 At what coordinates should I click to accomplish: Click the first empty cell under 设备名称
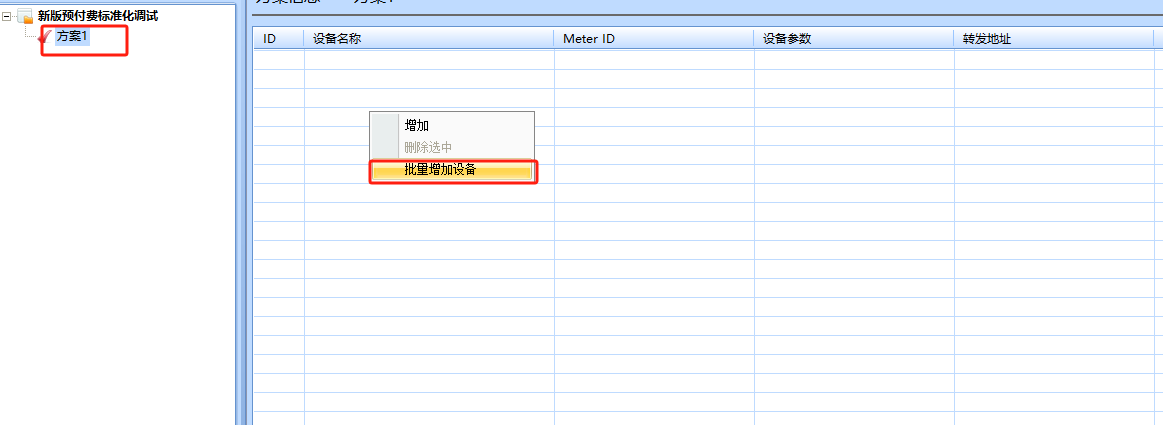(428, 59)
